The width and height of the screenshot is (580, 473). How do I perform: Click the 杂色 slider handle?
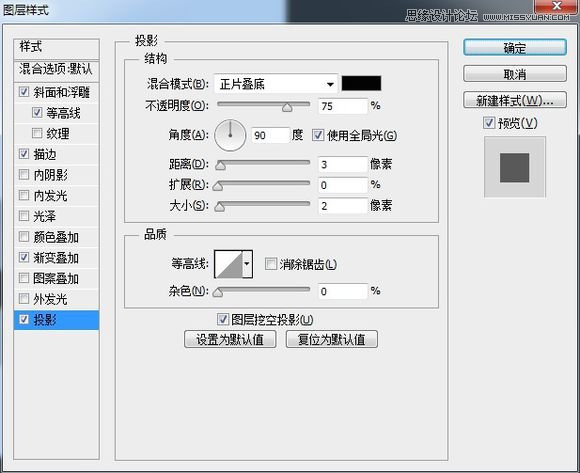[218, 293]
